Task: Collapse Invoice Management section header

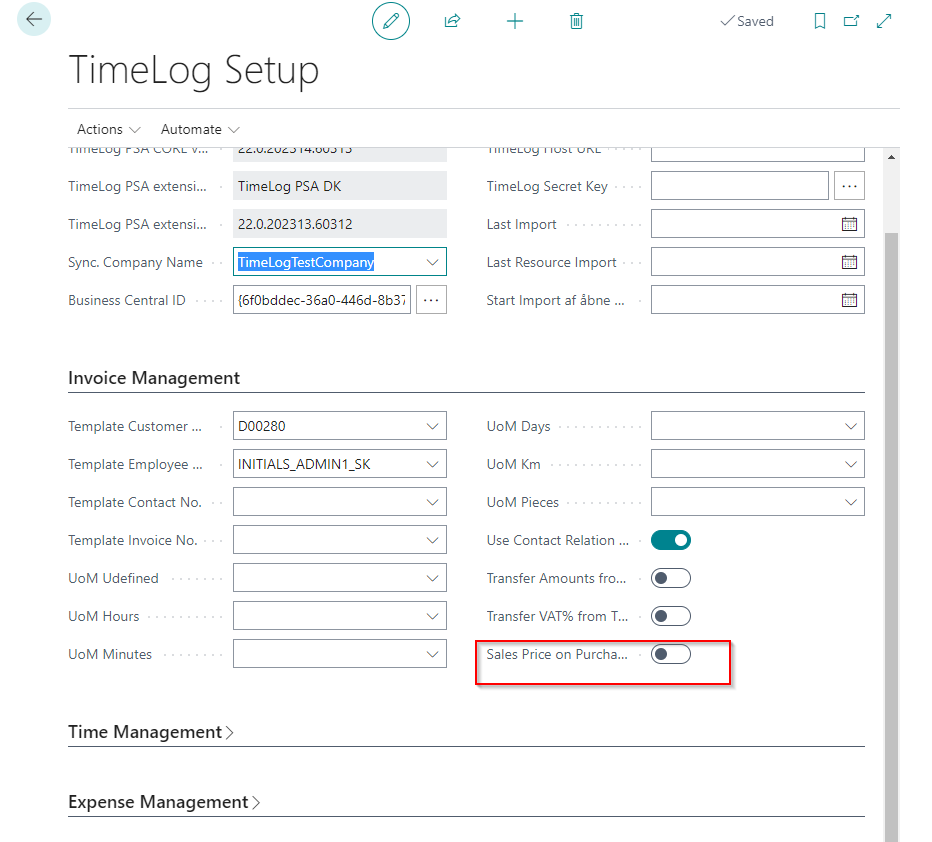Action: (x=154, y=378)
